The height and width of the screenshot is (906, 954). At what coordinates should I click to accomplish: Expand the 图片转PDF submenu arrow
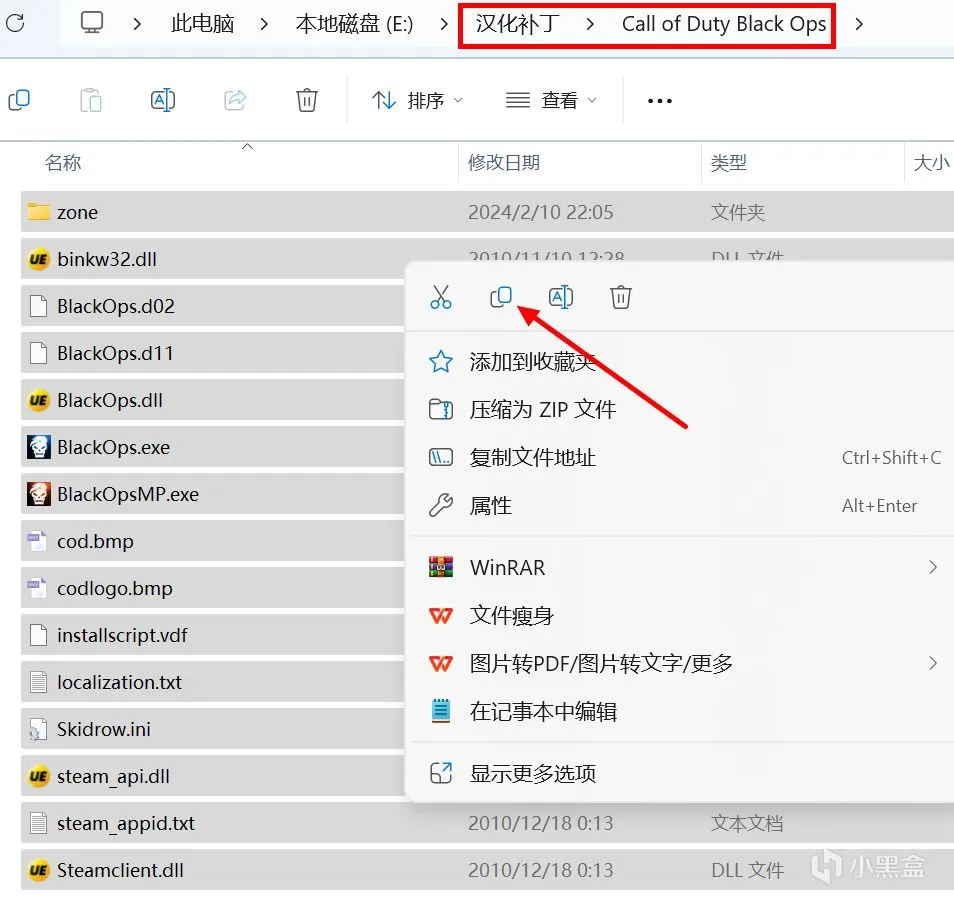933,663
